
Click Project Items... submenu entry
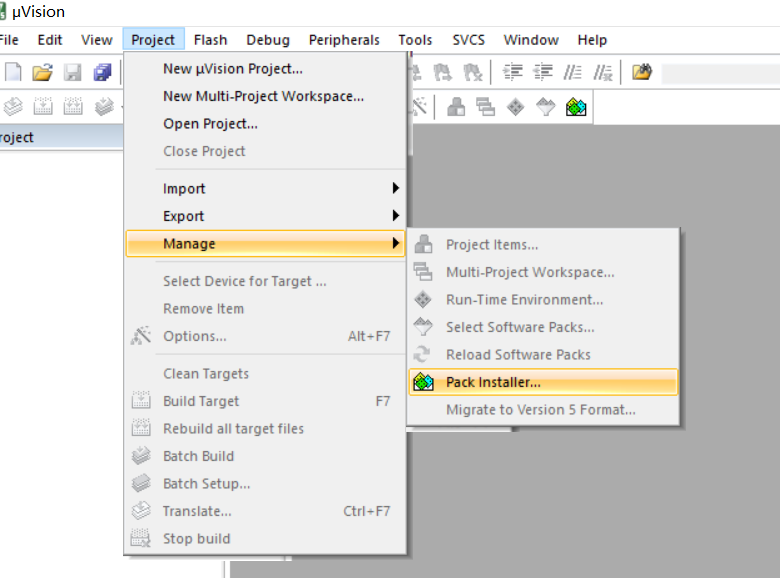[543, 244]
